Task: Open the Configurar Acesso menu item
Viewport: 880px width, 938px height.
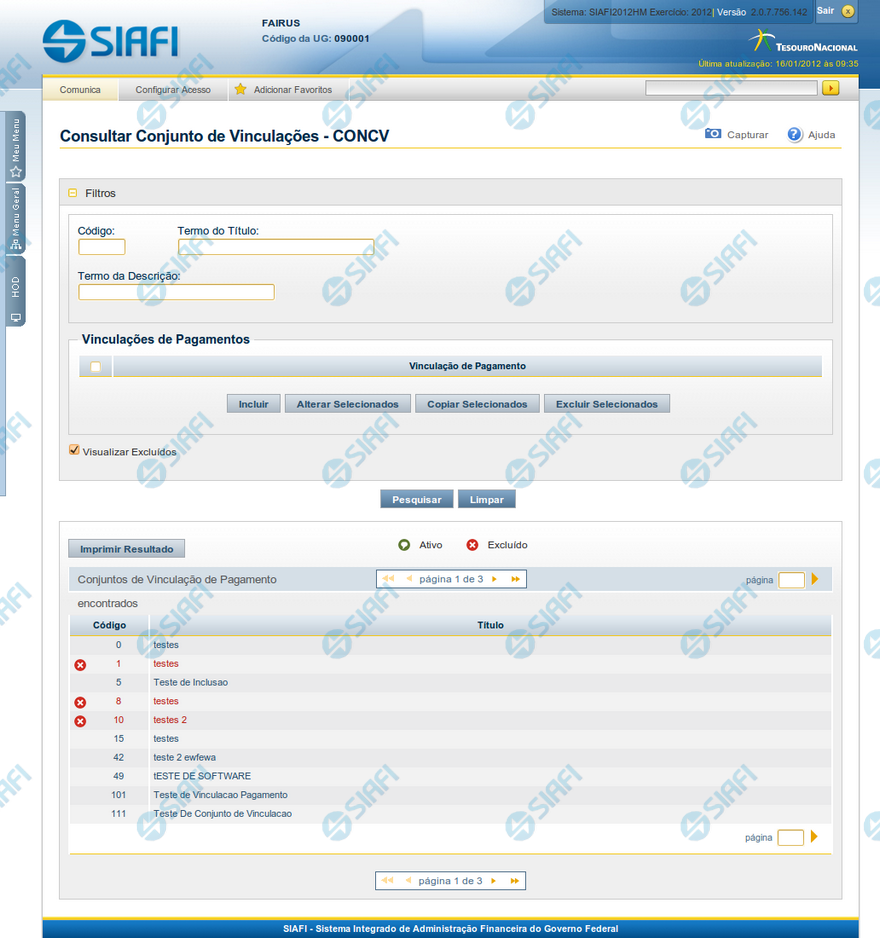Action: point(173,90)
